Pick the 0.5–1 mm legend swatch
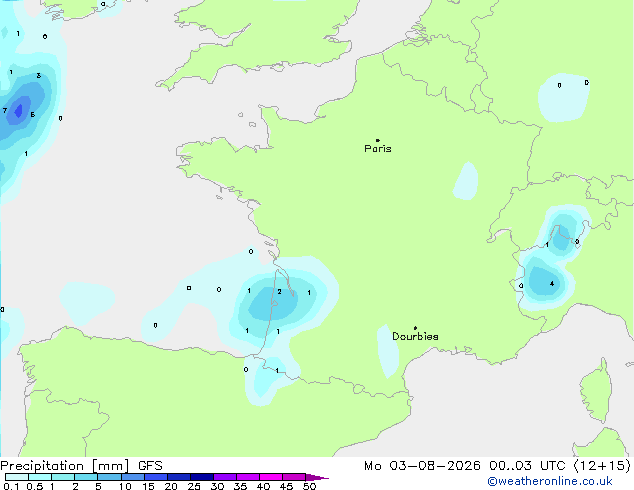 point(40,477)
